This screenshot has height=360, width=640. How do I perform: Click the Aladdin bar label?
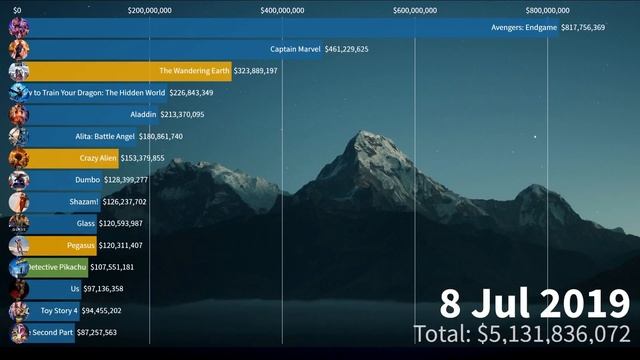click(x=143, y=114)
